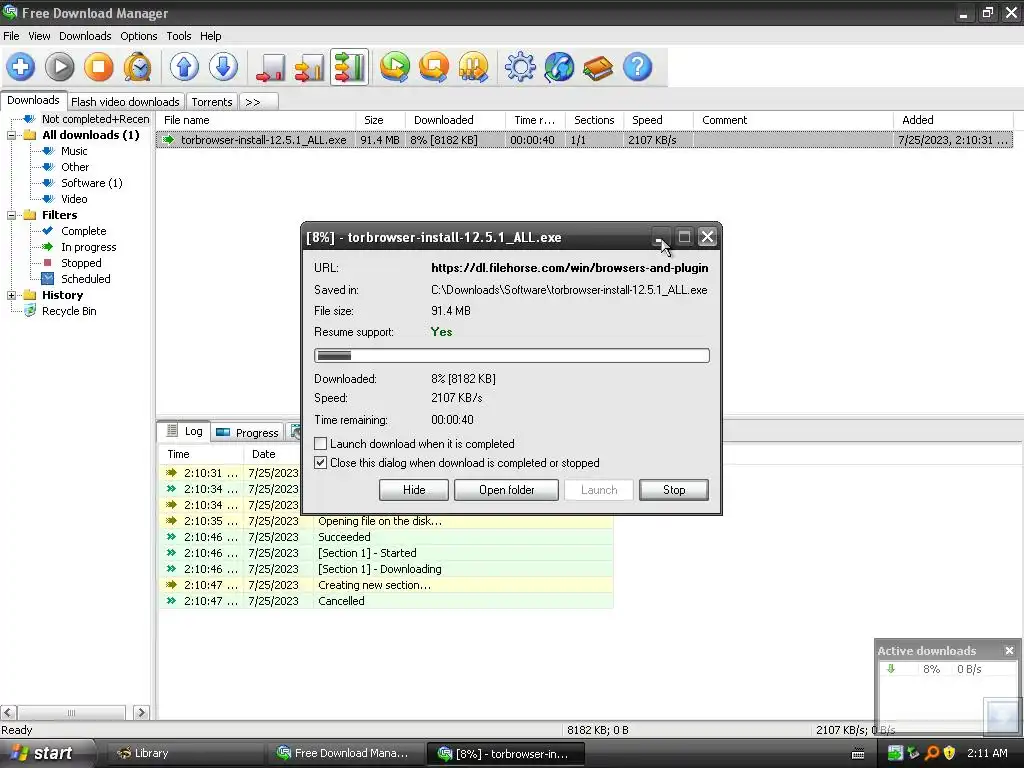Open settings with the gear icon

[x=520, y=67]
